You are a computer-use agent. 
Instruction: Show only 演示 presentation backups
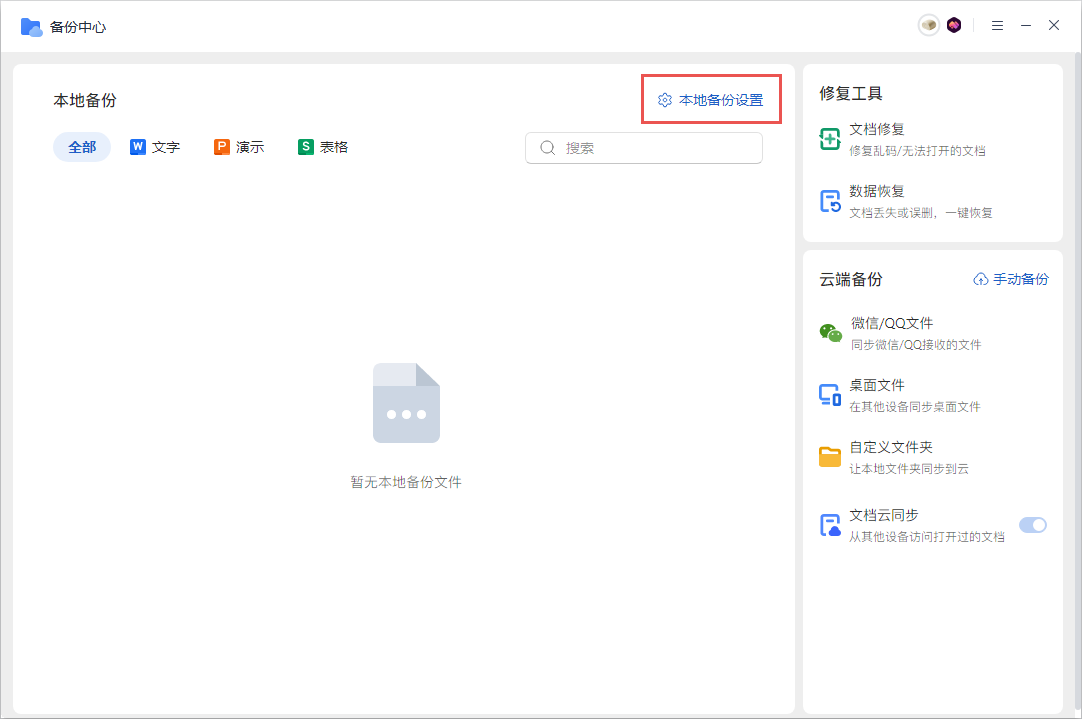click(x=239, y=147)
